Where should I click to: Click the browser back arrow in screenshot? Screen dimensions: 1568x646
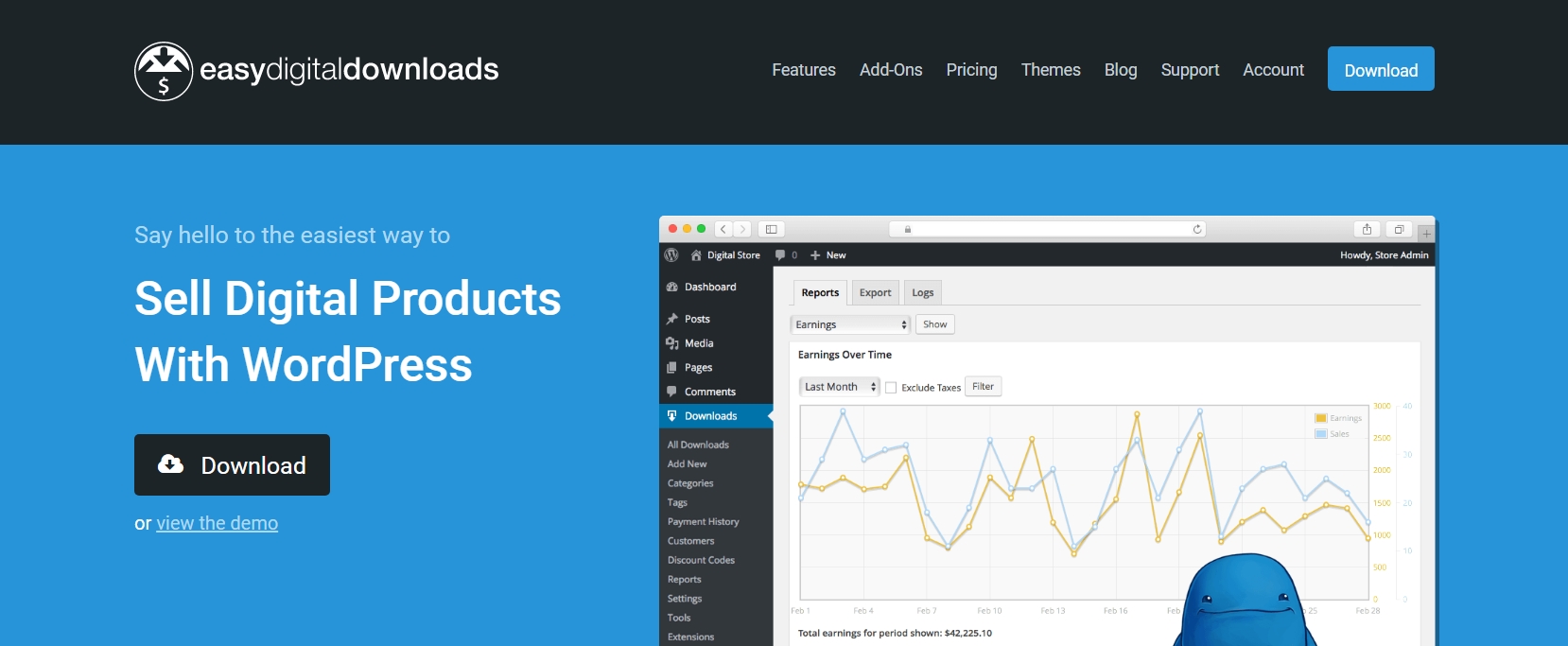[723, 229]
